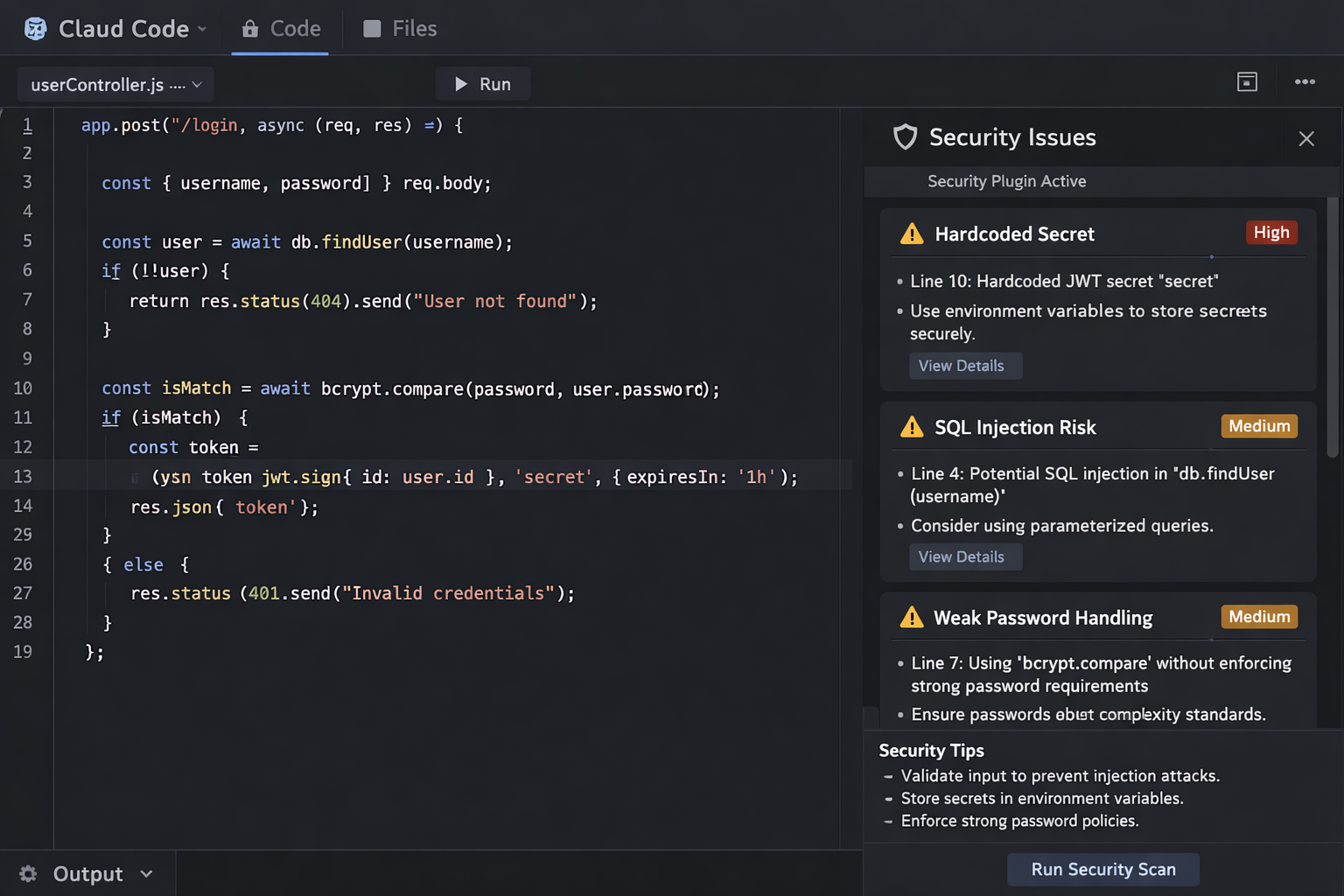Screen dimensions: 1344x896
Task: Open the more options ellipsis menu
Action: coord(1305,81)
